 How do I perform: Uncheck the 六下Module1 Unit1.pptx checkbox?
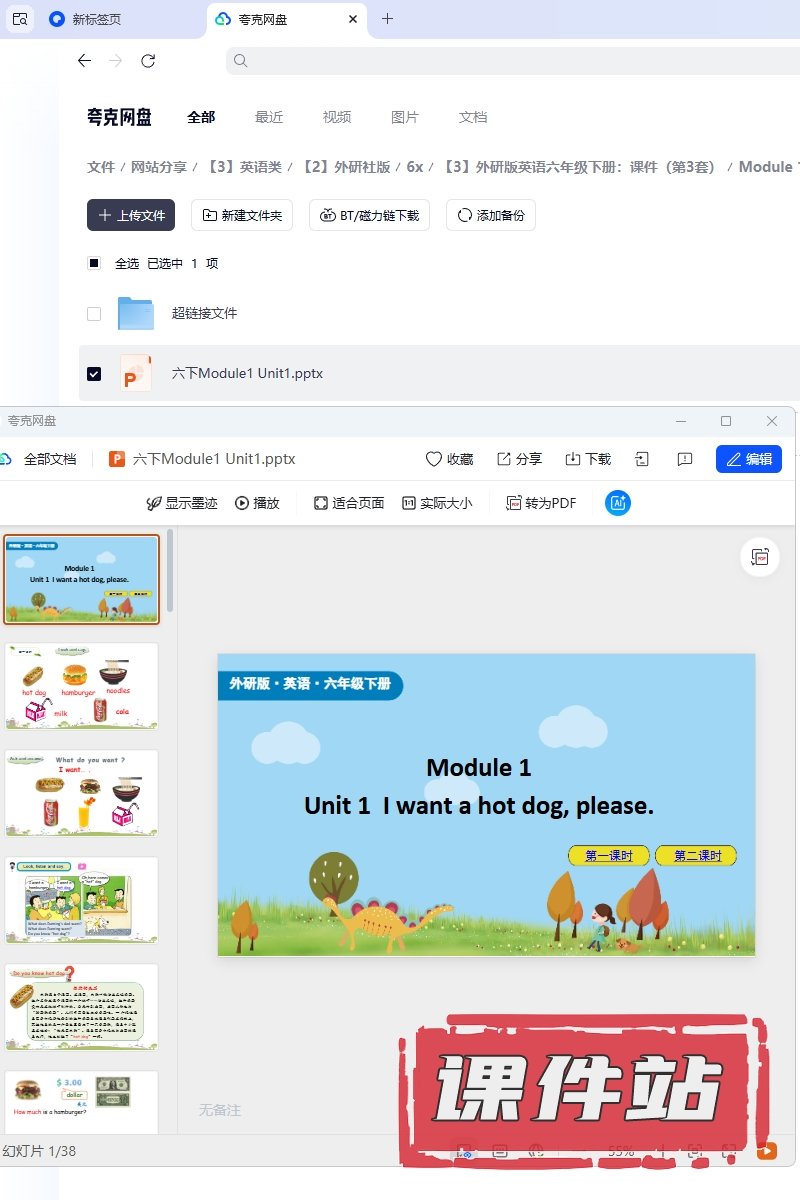click(x=94, y=373)
